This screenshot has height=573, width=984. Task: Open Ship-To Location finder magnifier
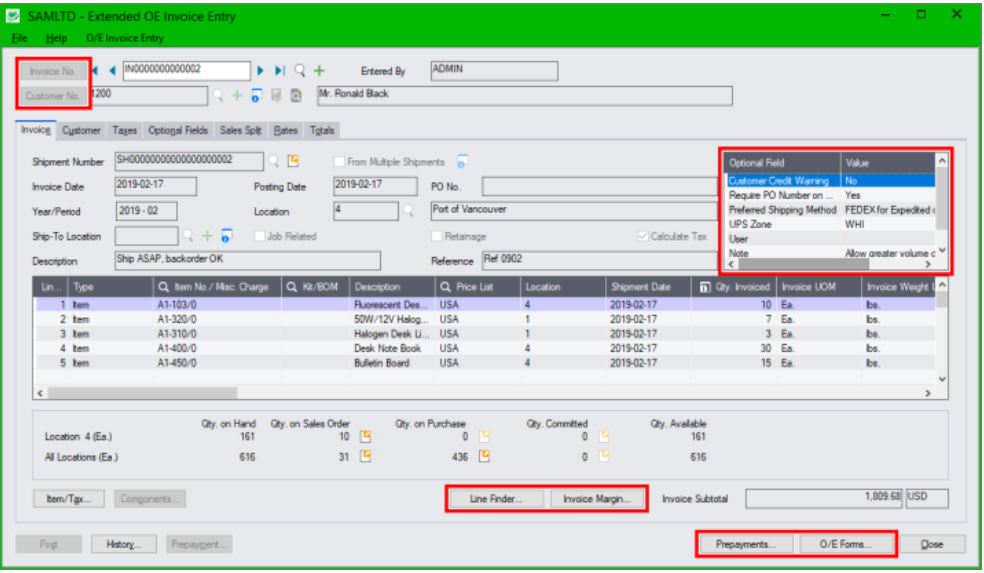[188, 236]
